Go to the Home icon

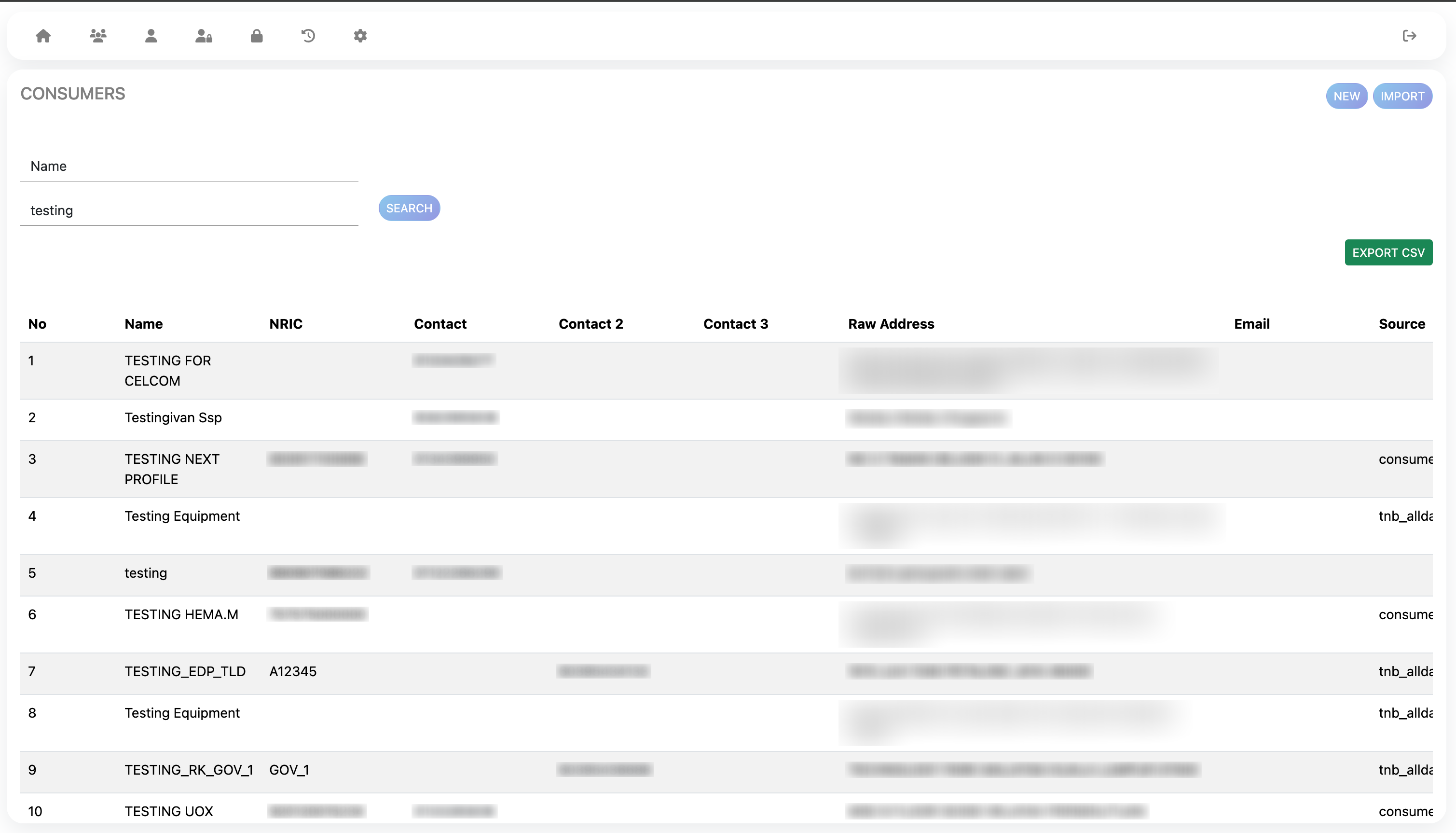pyautogui.click(x=43, y=36)
